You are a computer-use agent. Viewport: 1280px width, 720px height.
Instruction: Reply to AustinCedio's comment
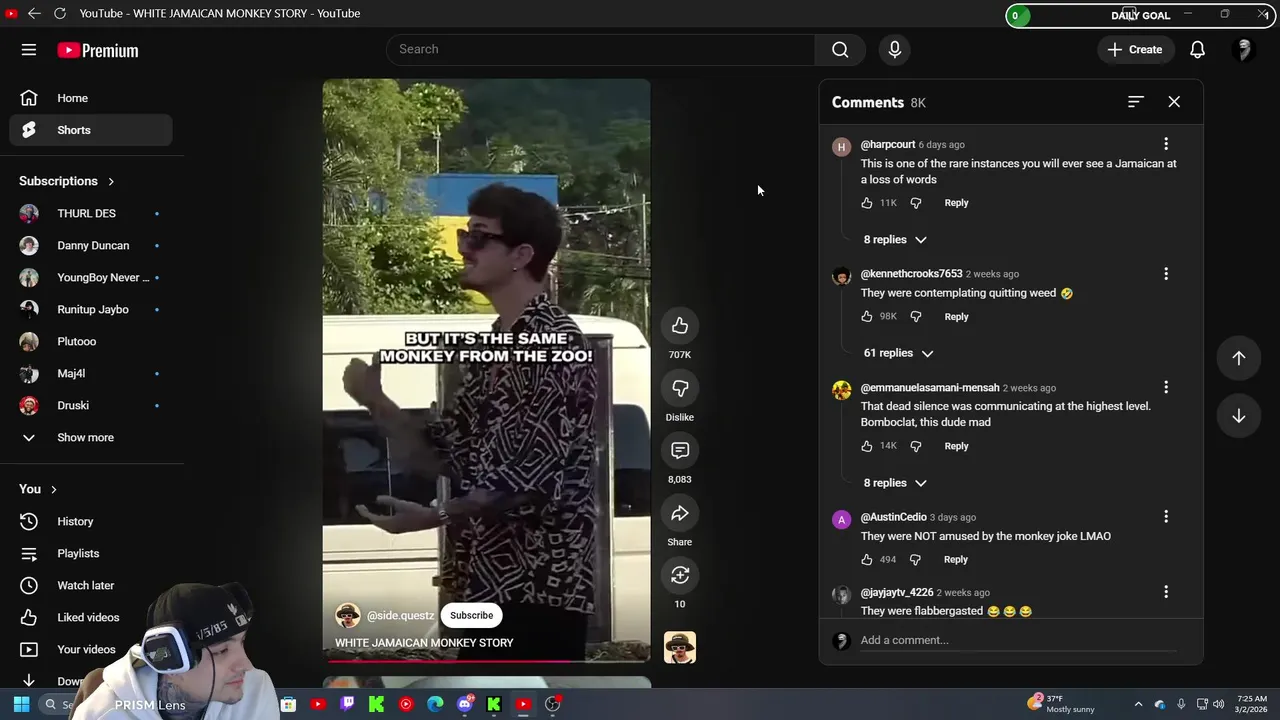click(x=956, y=560)
